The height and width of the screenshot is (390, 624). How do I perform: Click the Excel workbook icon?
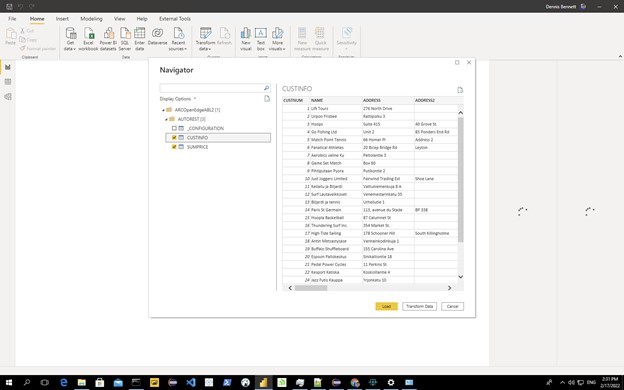pos(88,39)
